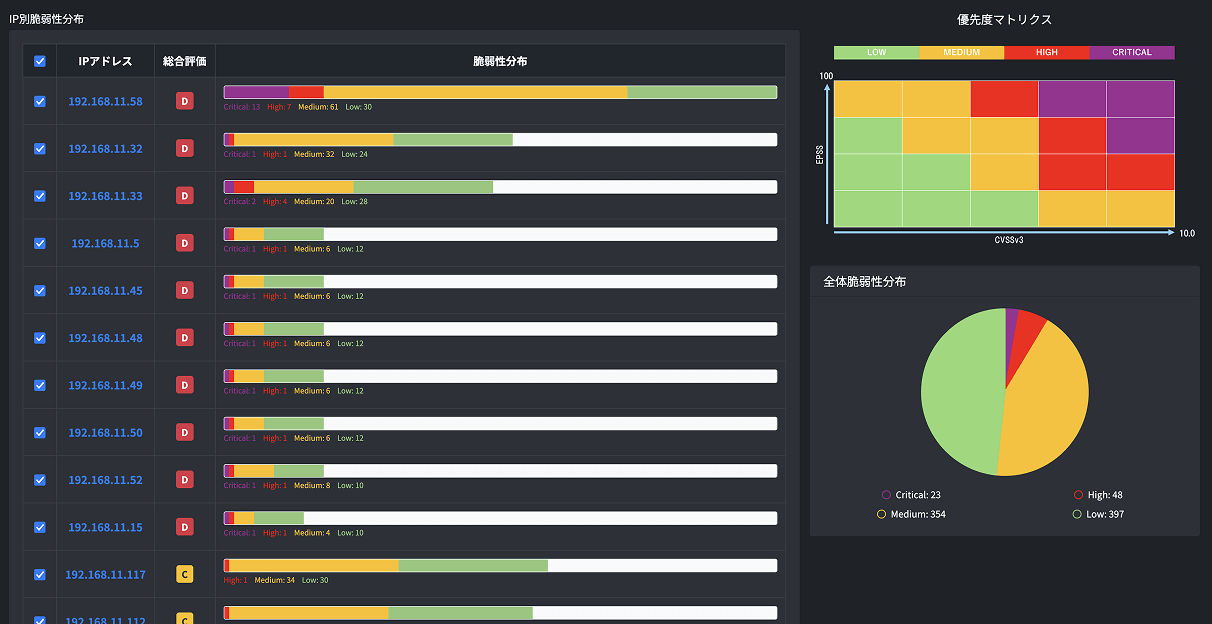Click the IPアドレス column header
The height and width of the screenshot is (624, 1212).
coord(105,61)
